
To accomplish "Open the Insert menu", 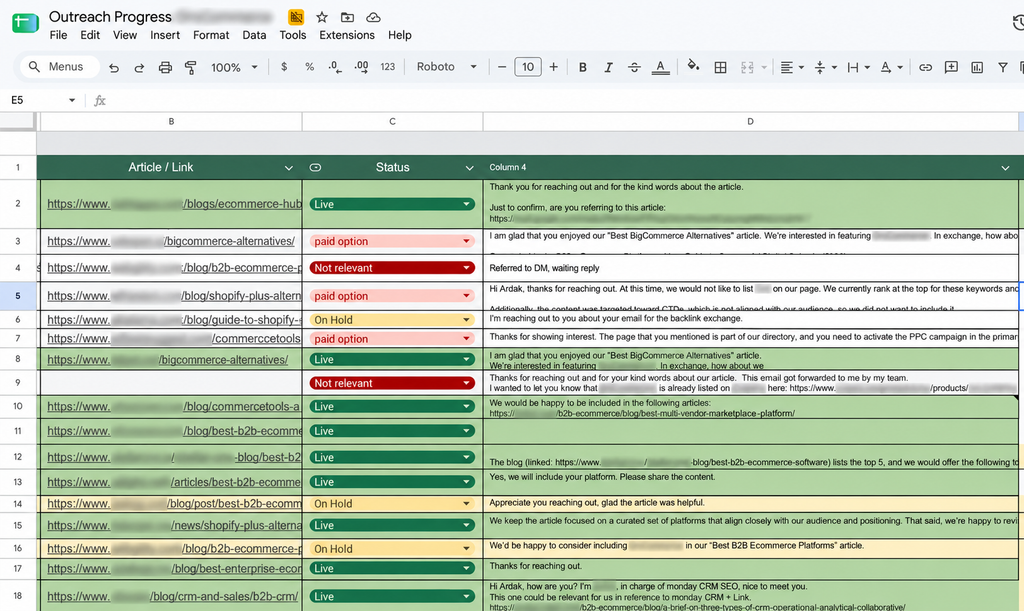I will coord(165,35).
